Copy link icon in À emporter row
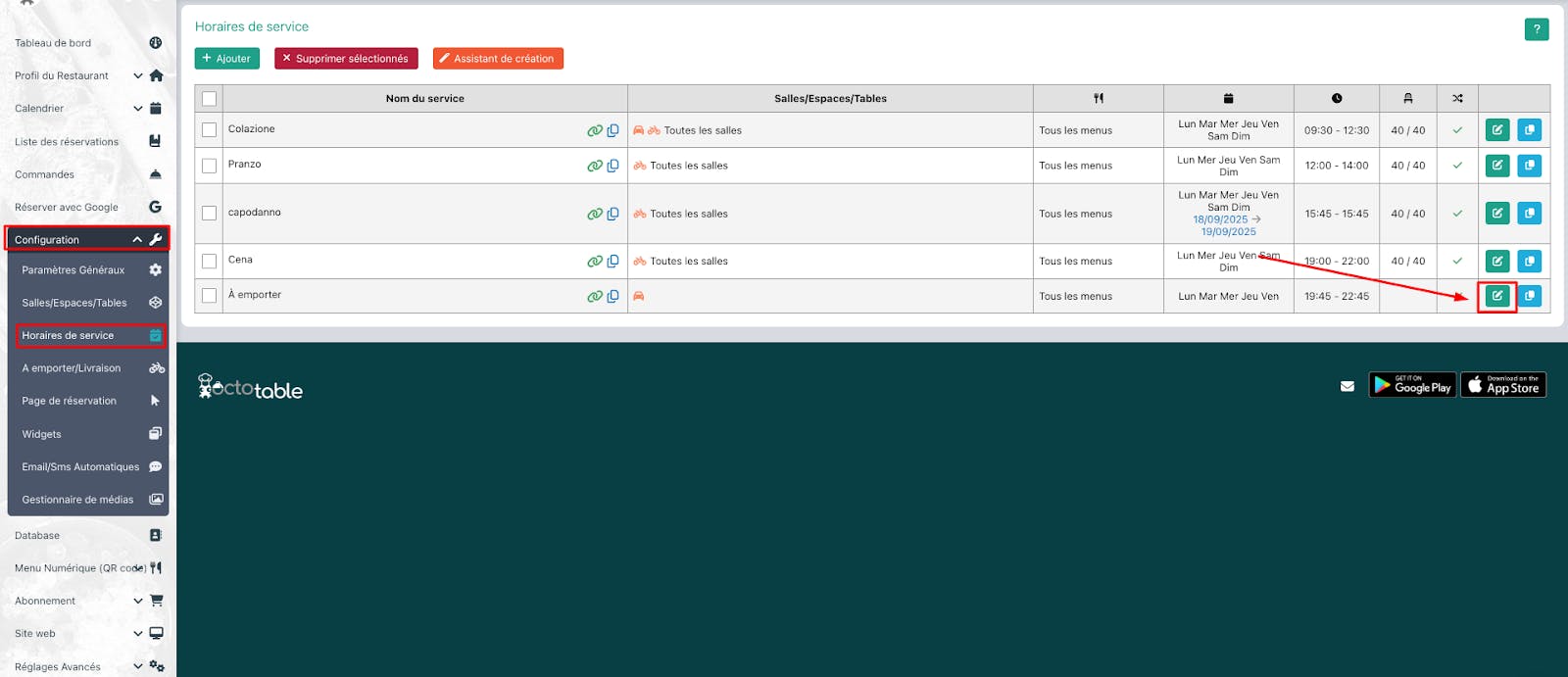This screenshot has width=1568, height=677. (612, 296)
